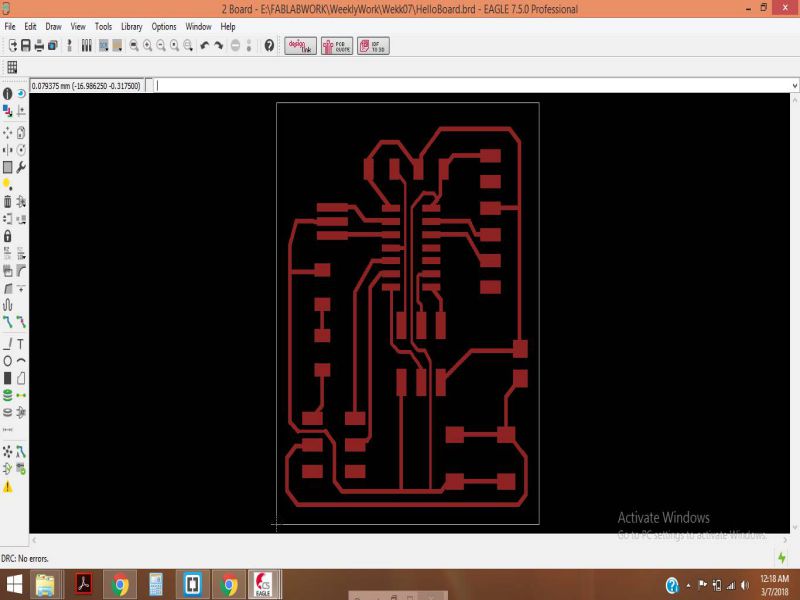This screenshot has width=800, height=600.
Task: Click the Zoom out magnifier
Action: click(x=161, y=46)
